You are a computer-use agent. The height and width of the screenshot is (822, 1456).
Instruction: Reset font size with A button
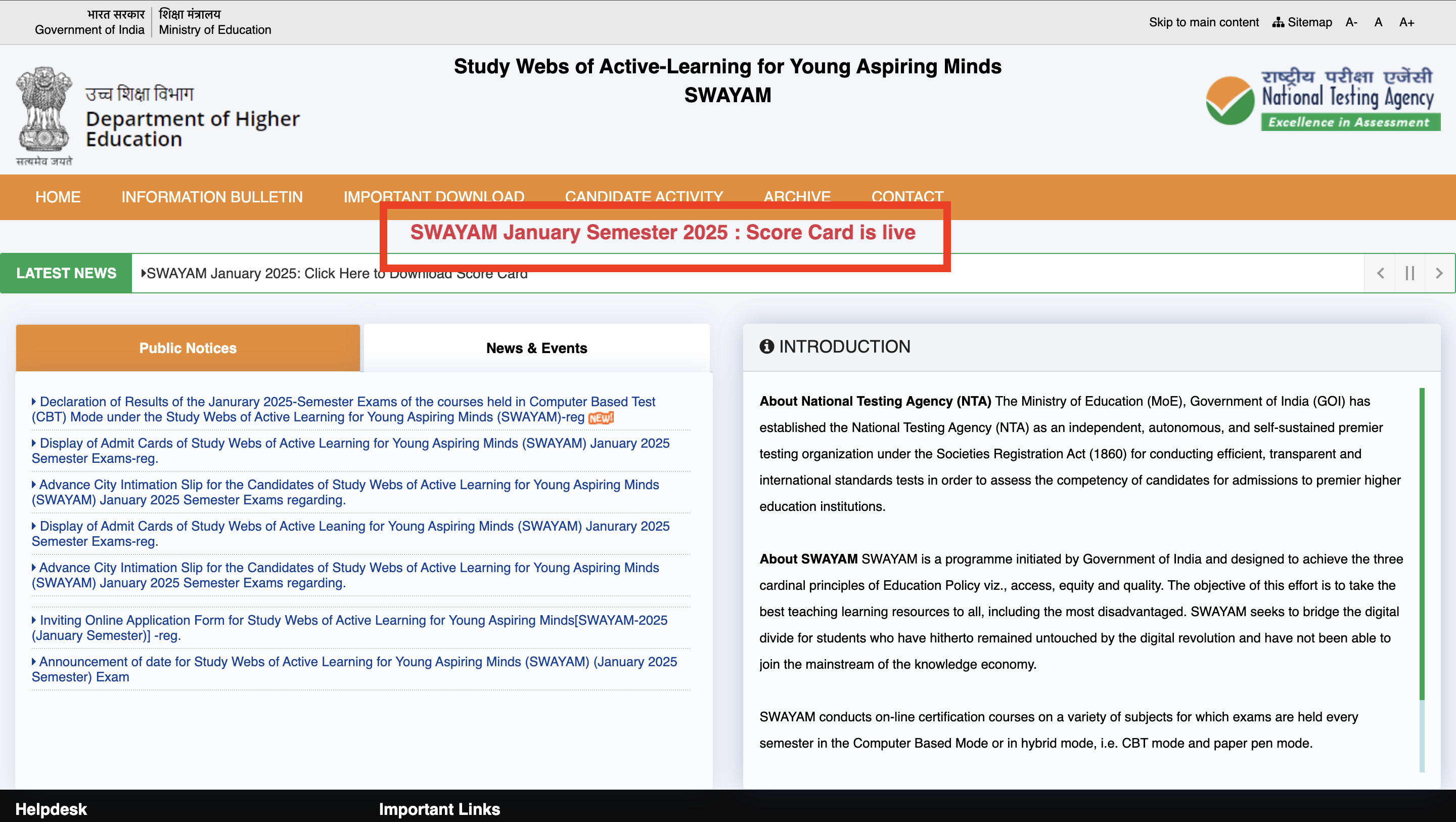[x=1378, y=22]
